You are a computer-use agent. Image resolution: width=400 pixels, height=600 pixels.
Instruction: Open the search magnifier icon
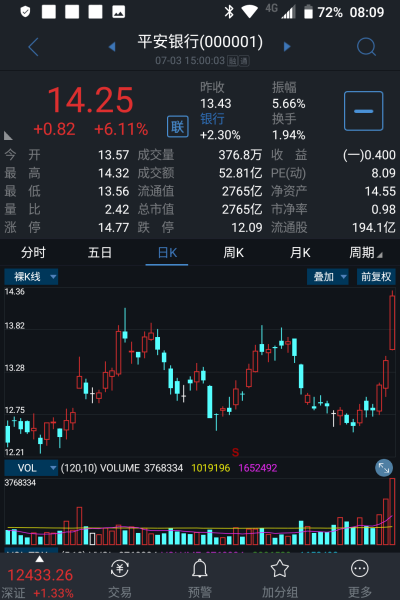[x=366, y=47]
